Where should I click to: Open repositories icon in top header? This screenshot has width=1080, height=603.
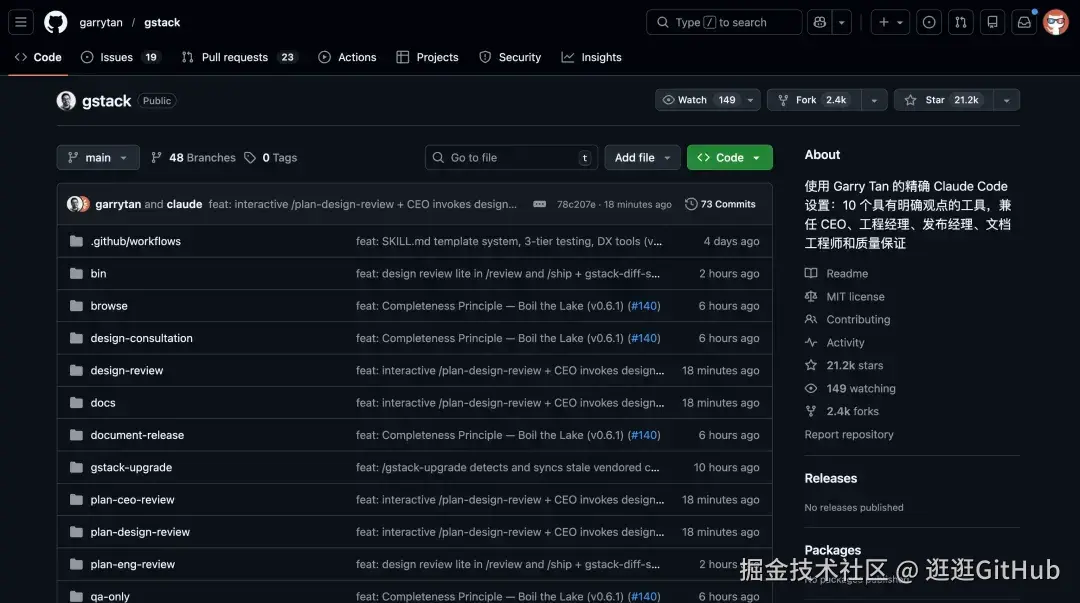(993, 22)
